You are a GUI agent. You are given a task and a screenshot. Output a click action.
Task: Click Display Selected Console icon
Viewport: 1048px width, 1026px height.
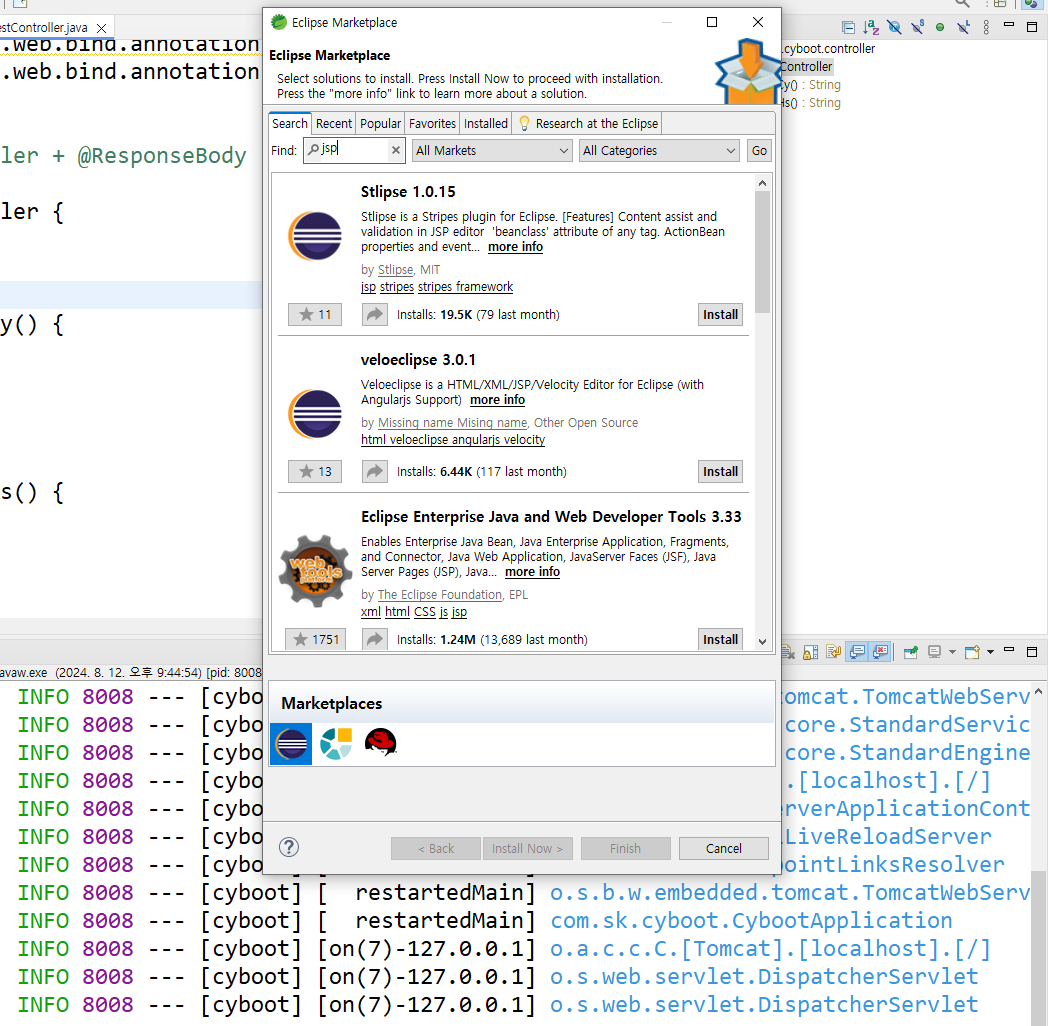pos(934,652)
